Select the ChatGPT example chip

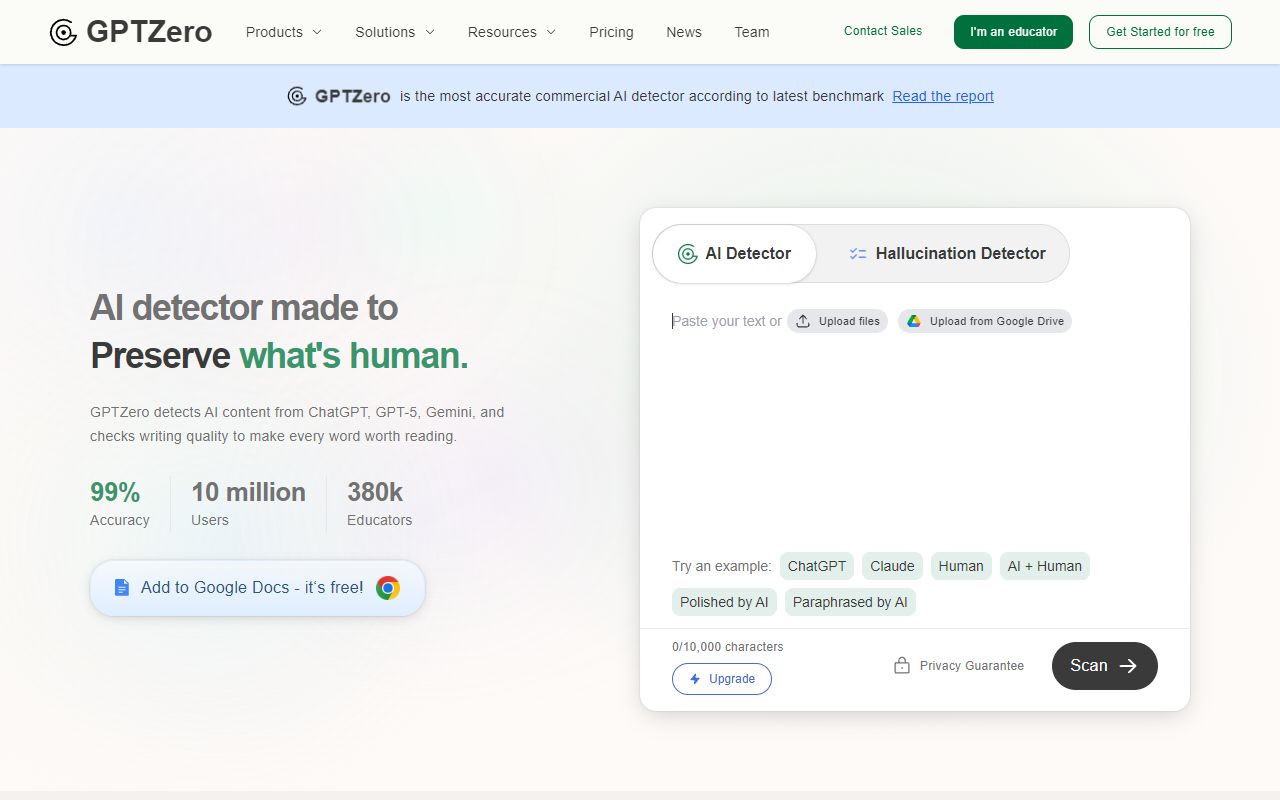point(816,566)
